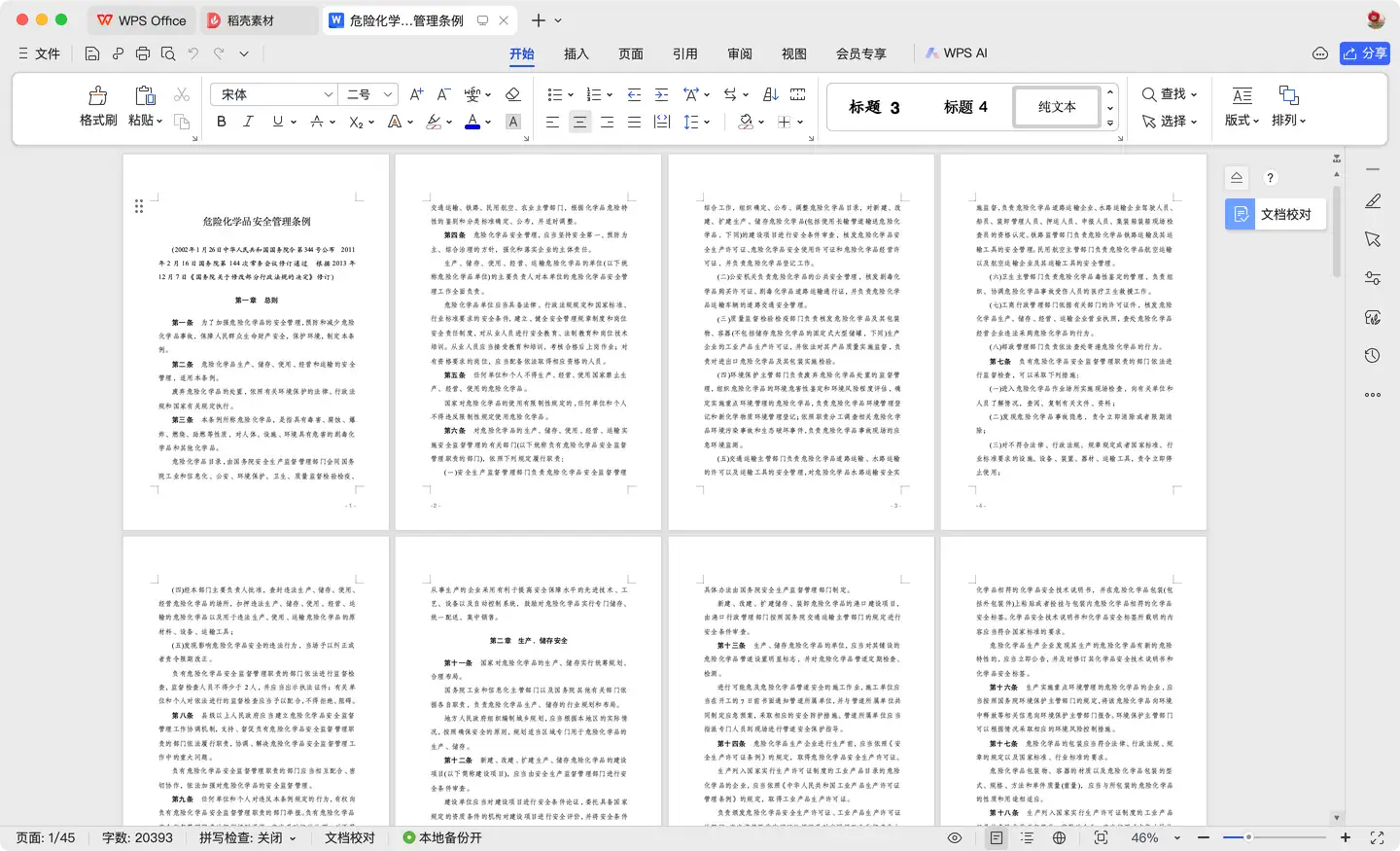Switch to web layout view
Image resolution: width=1400 pixels, height=851 pixels.
(x=1059, y=837)
